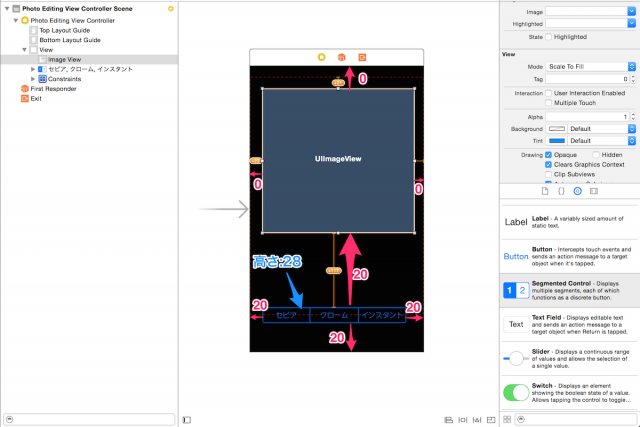Show the File Template library tab
The image size is (640, 427).
545,191
